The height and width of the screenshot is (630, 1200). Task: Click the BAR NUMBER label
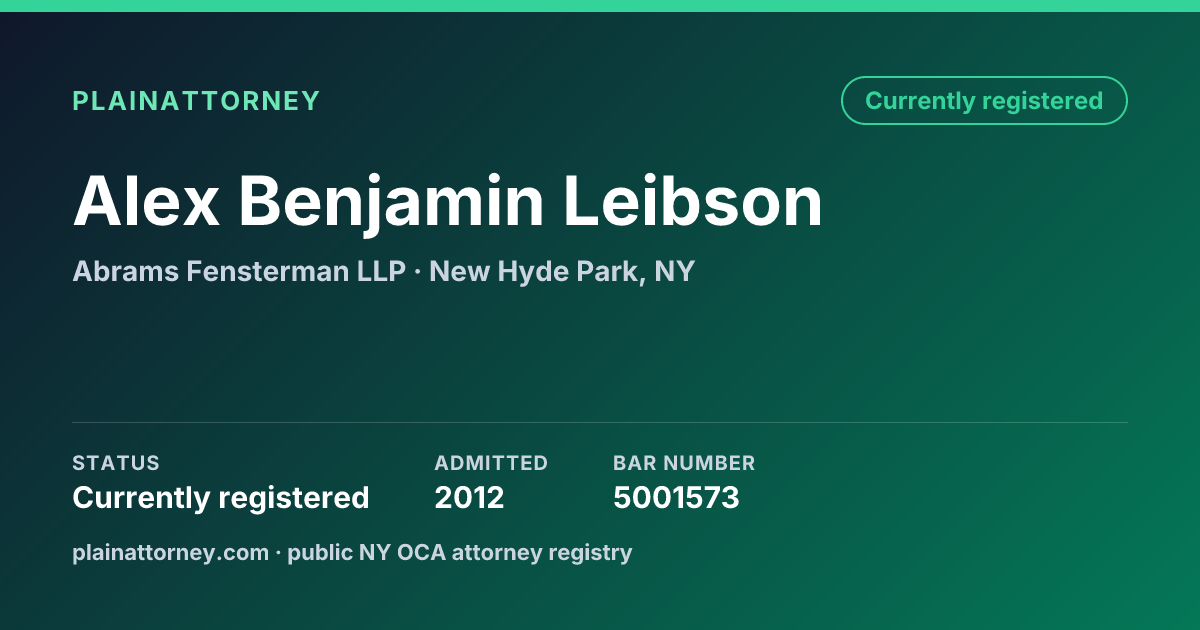pos(684,463)
